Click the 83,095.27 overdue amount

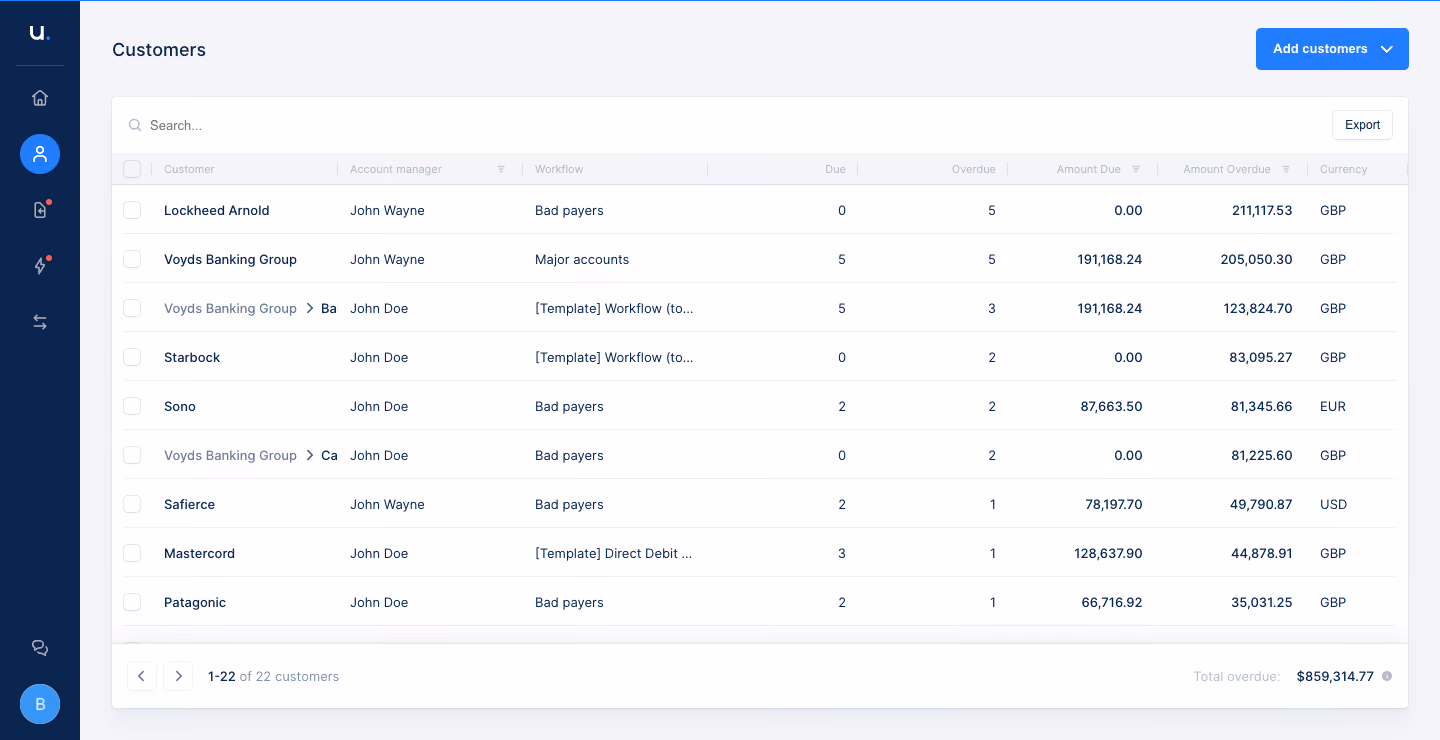(x=1262, y=357)
